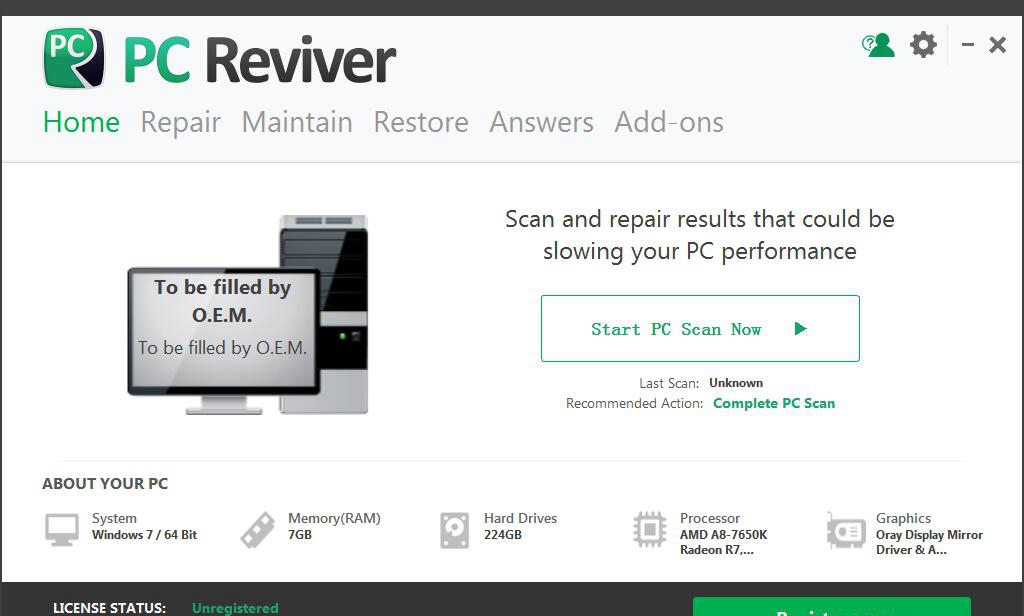This screenshot has height=616, width=1024.
Task: Click Start PC Scan Now button
Action: click(700, 329)
